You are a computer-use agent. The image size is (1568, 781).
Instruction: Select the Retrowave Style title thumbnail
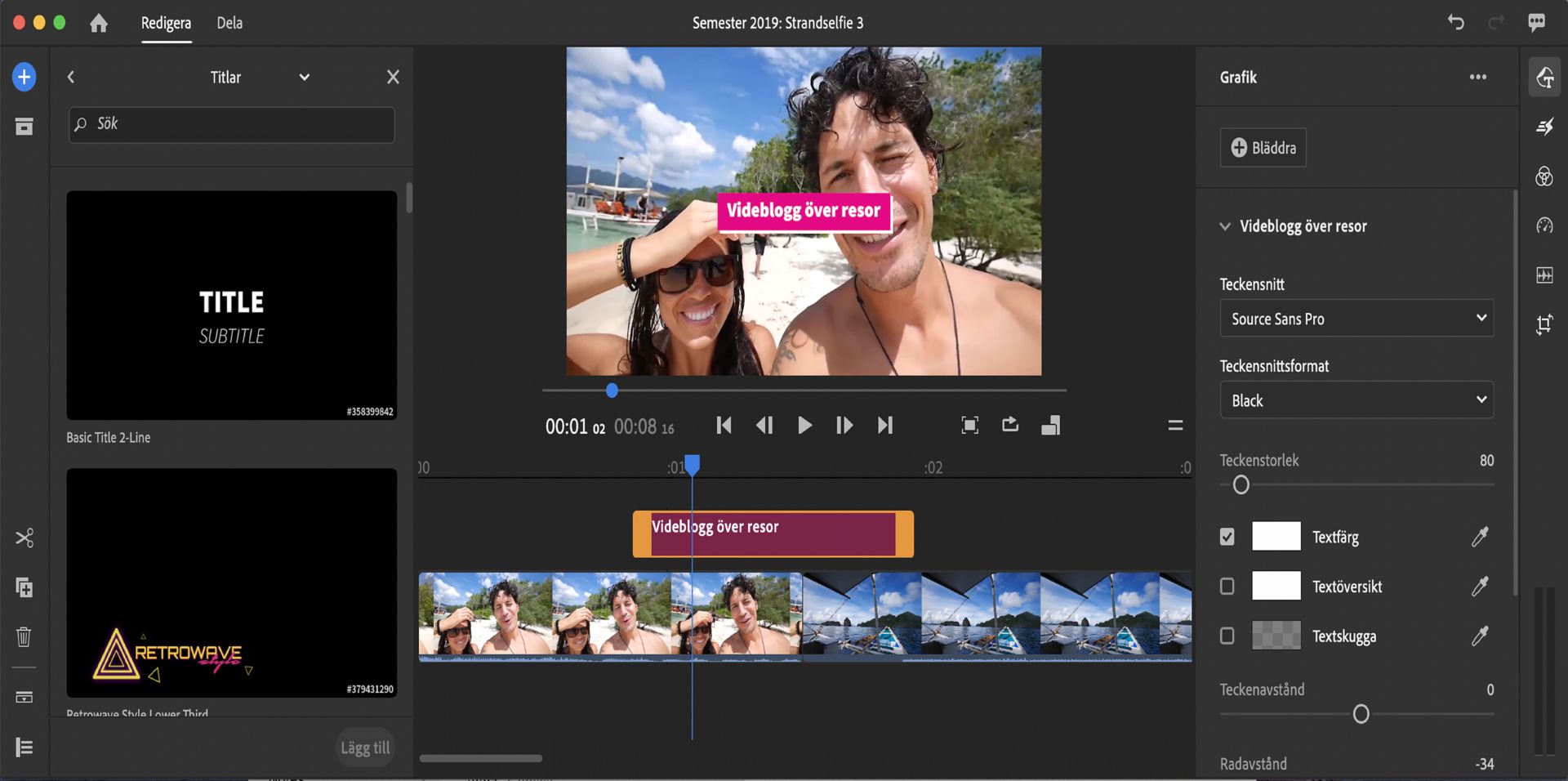232,582
